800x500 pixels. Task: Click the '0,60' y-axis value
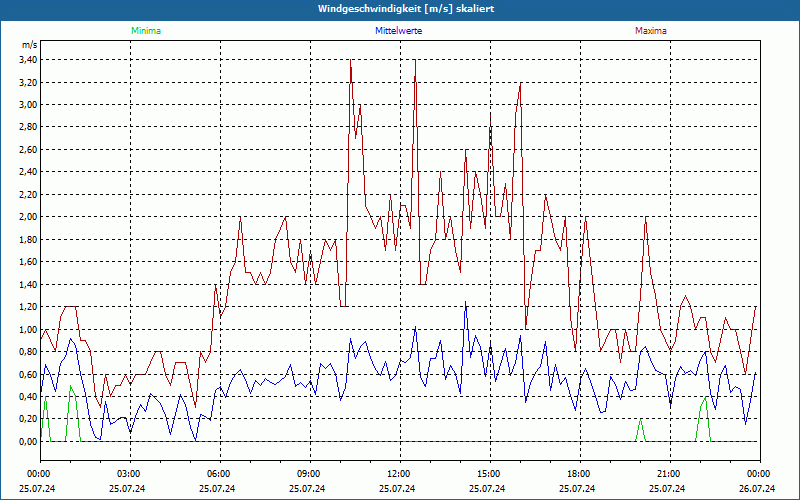pos(29,374)
